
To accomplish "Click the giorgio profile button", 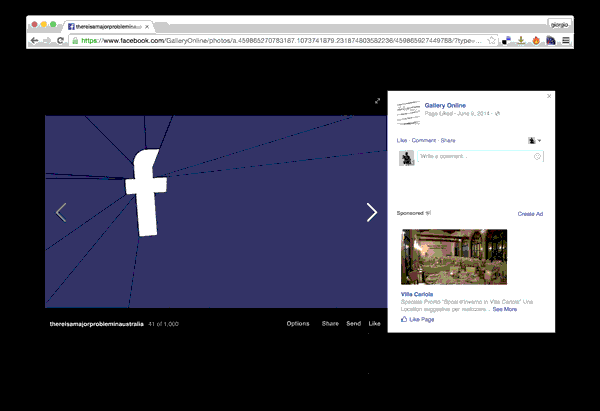I will [559, 25].
